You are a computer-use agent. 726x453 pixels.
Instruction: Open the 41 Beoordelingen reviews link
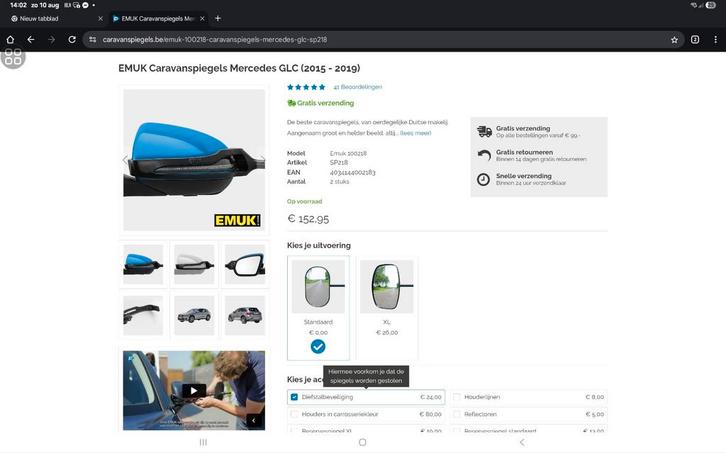[357, 87]
